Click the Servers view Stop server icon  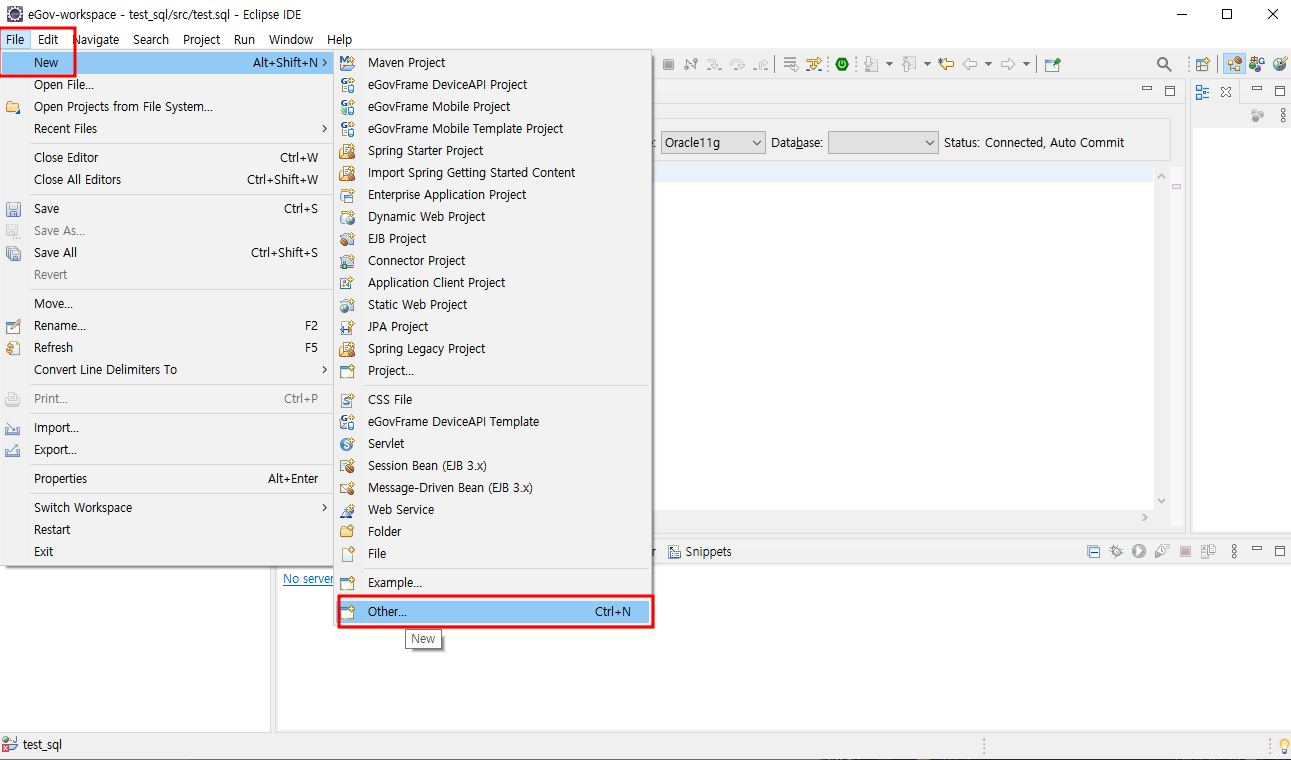point(1185,551)
